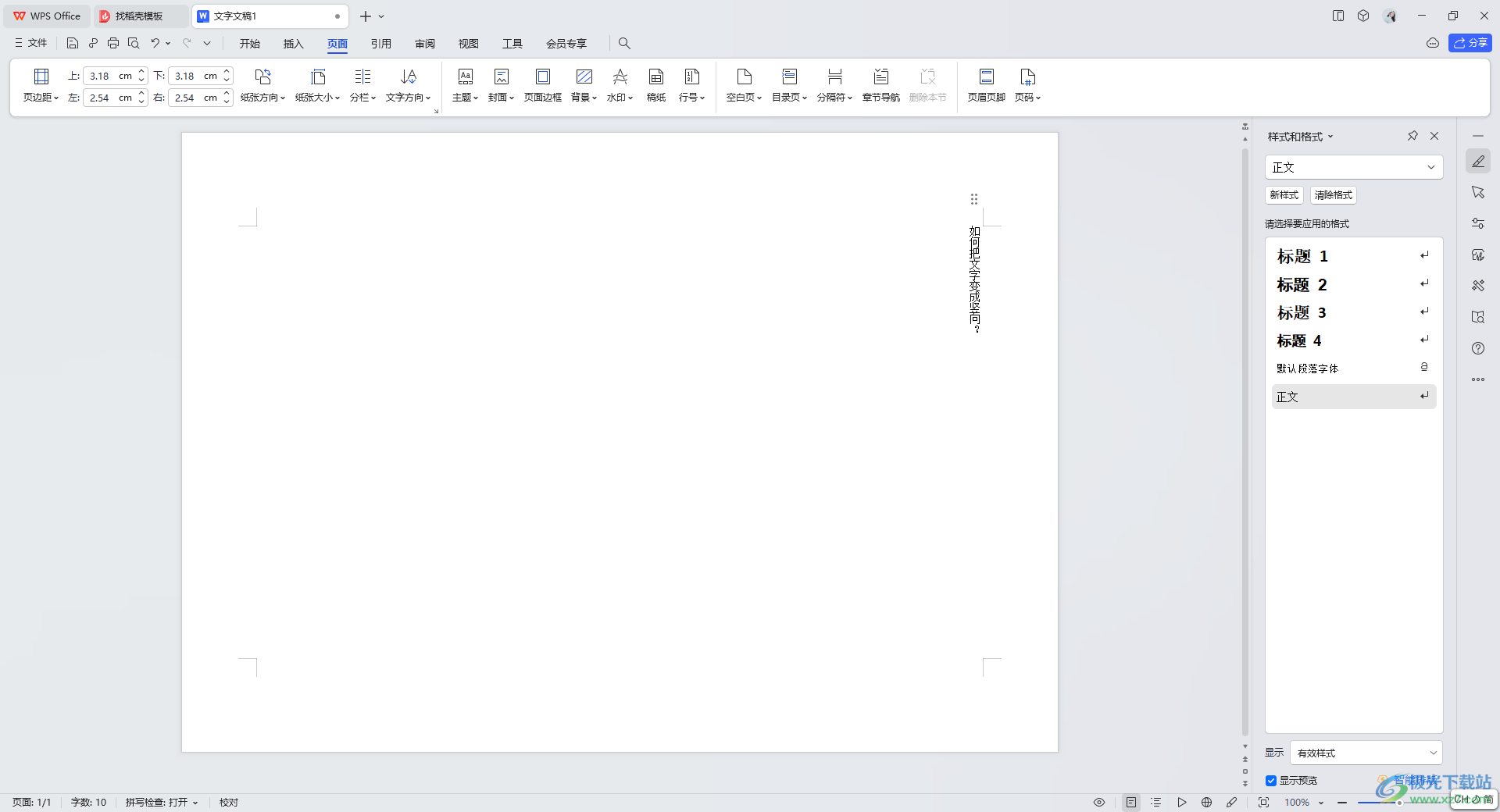Open the undo history dropdown arrow
This screenshot has height=812, width=1500.
coord(168,43)
